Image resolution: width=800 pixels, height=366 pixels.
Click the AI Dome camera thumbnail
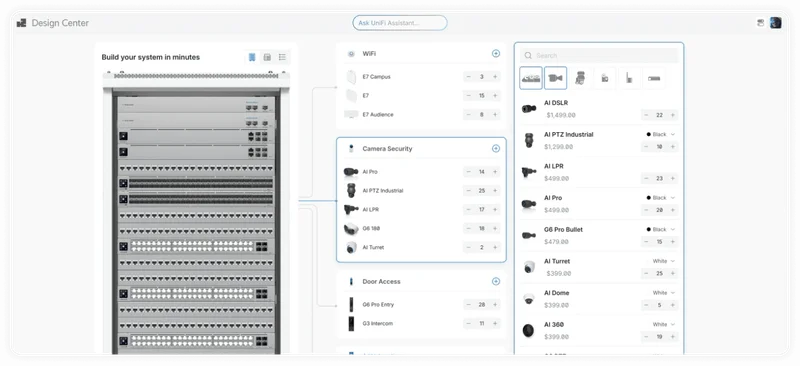[x=529, y=299]
